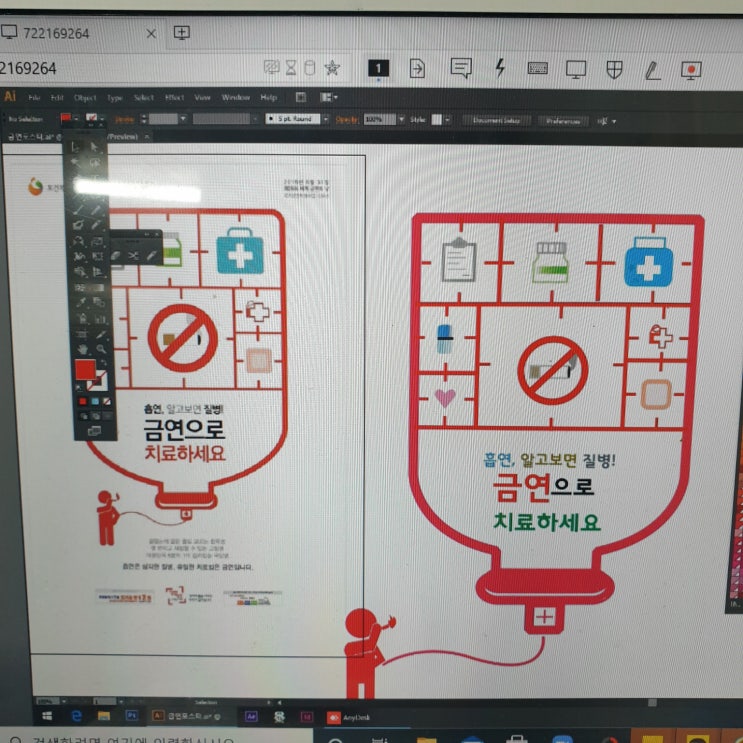
Task: Expand the opacity percentage dropdown
Action: (x=401, y=119)
